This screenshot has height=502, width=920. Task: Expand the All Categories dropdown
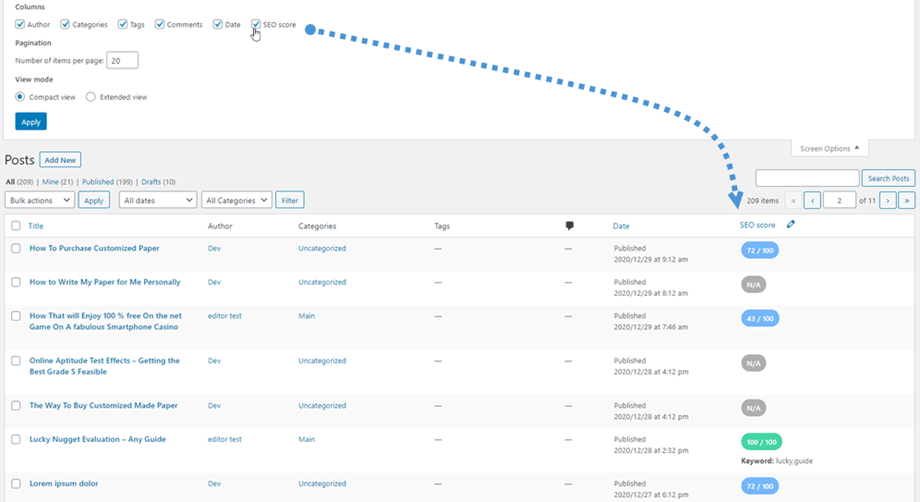[x=237, y=200]
